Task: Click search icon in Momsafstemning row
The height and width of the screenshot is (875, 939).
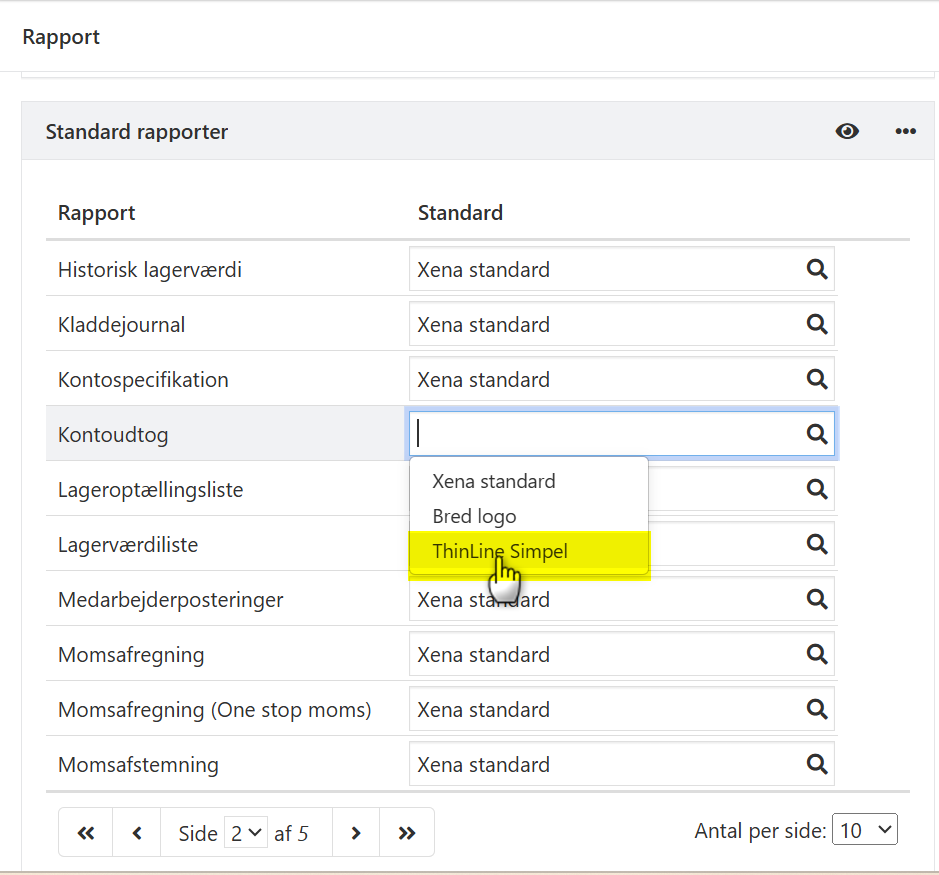Action: tap(817, 764)
